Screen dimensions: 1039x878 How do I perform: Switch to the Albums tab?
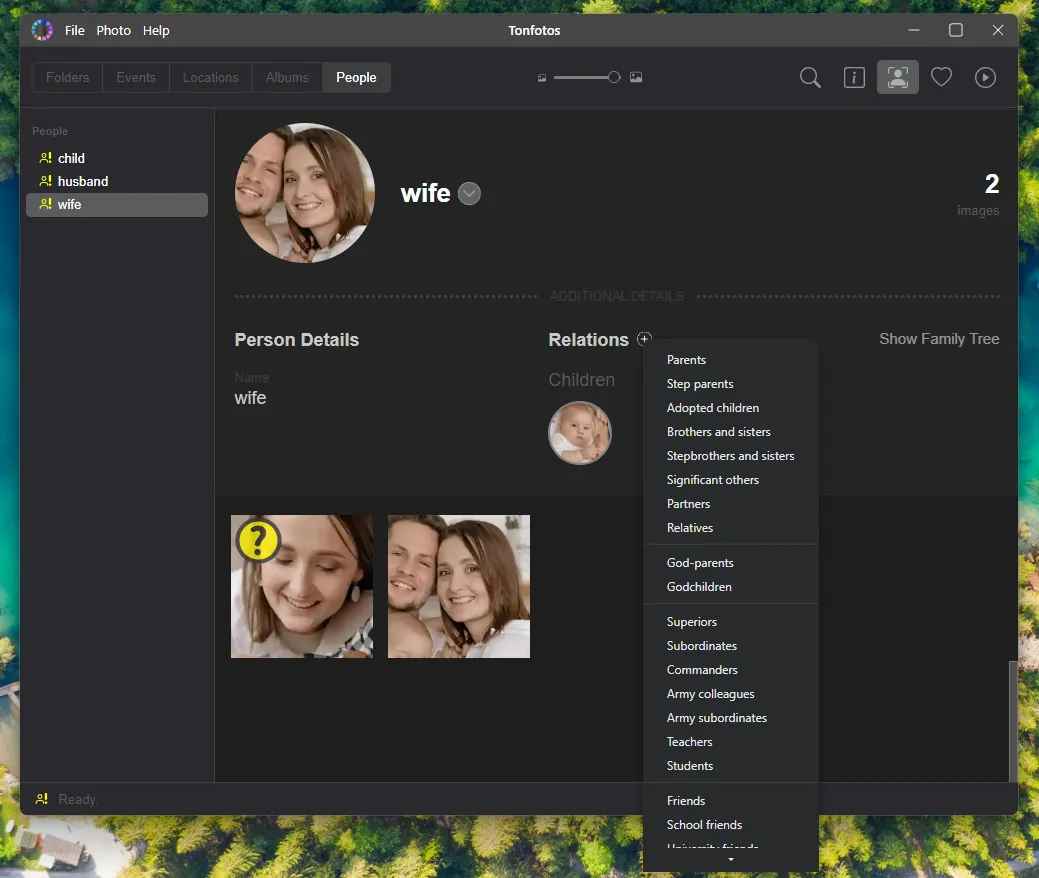[x=287, y=78]
